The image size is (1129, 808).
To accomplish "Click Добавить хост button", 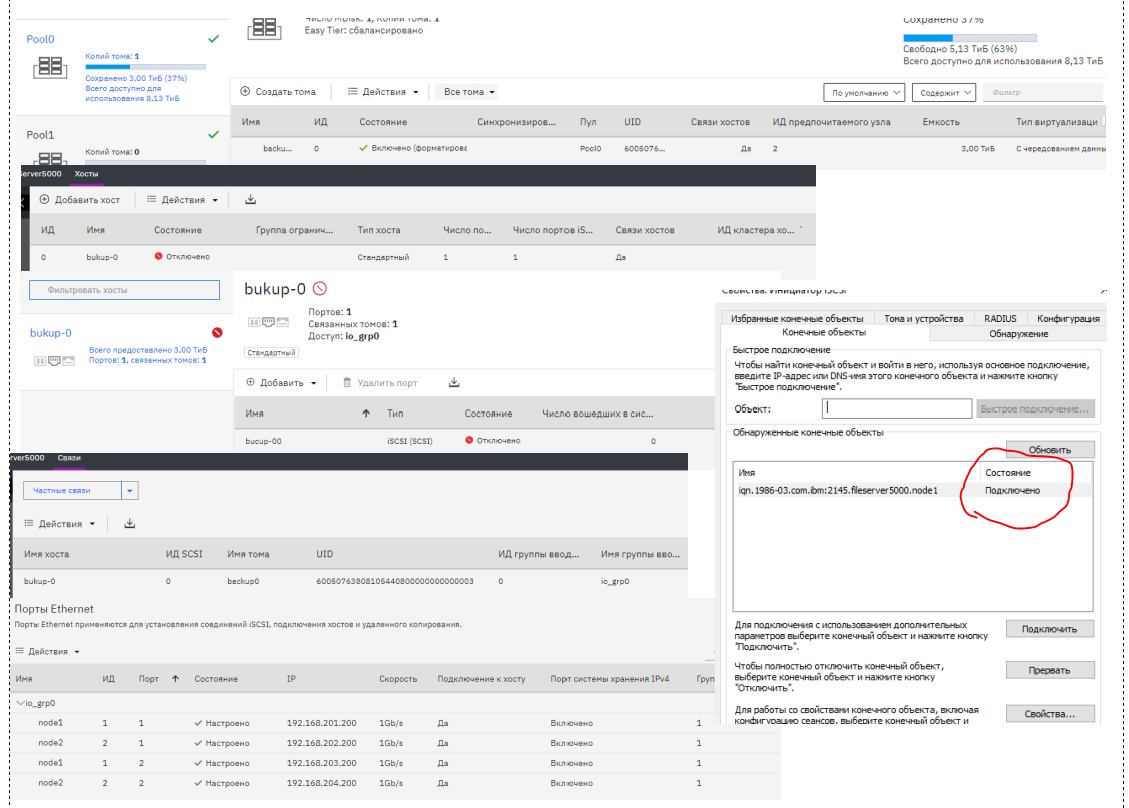I will [79, 199].
